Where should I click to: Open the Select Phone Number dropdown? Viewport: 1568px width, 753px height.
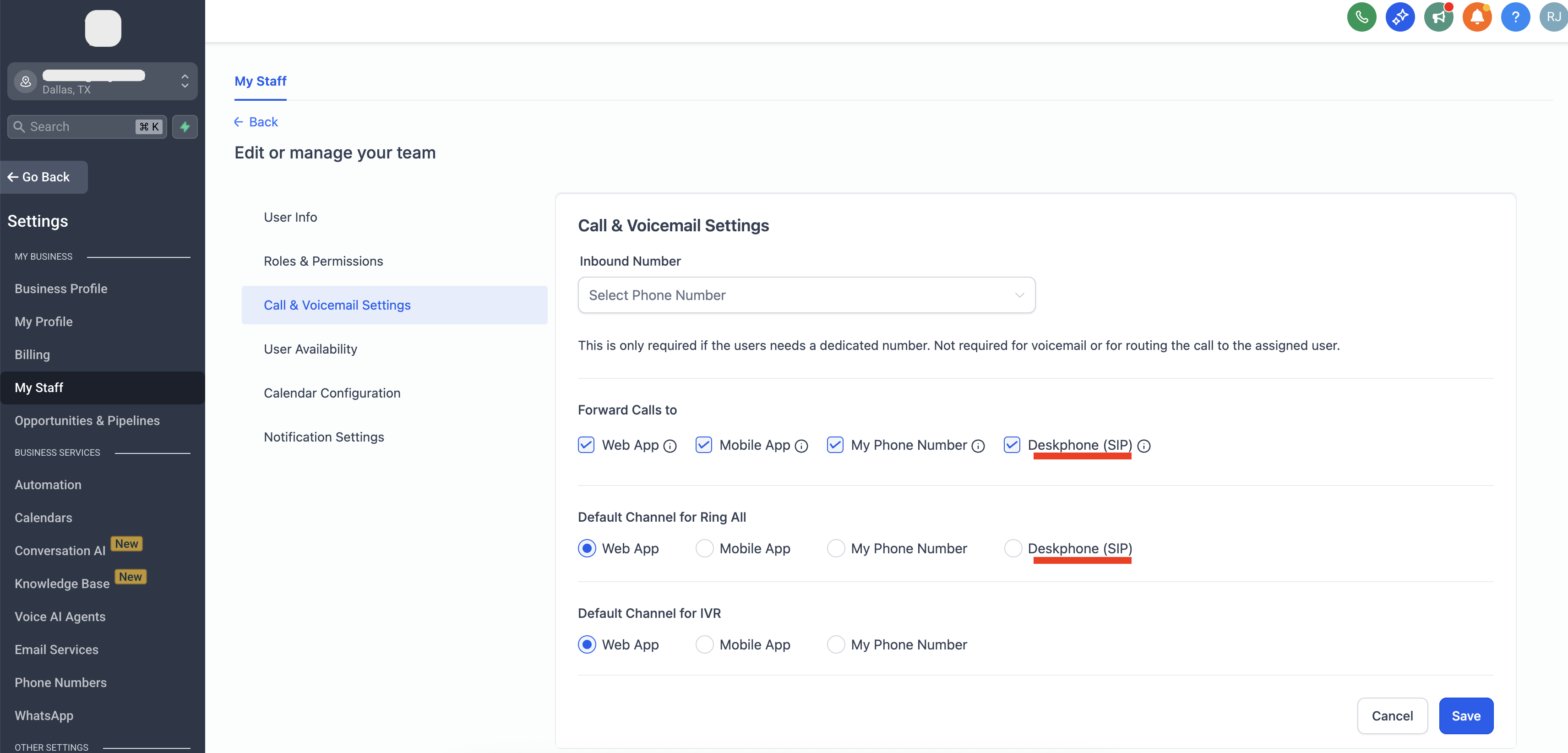806,295
